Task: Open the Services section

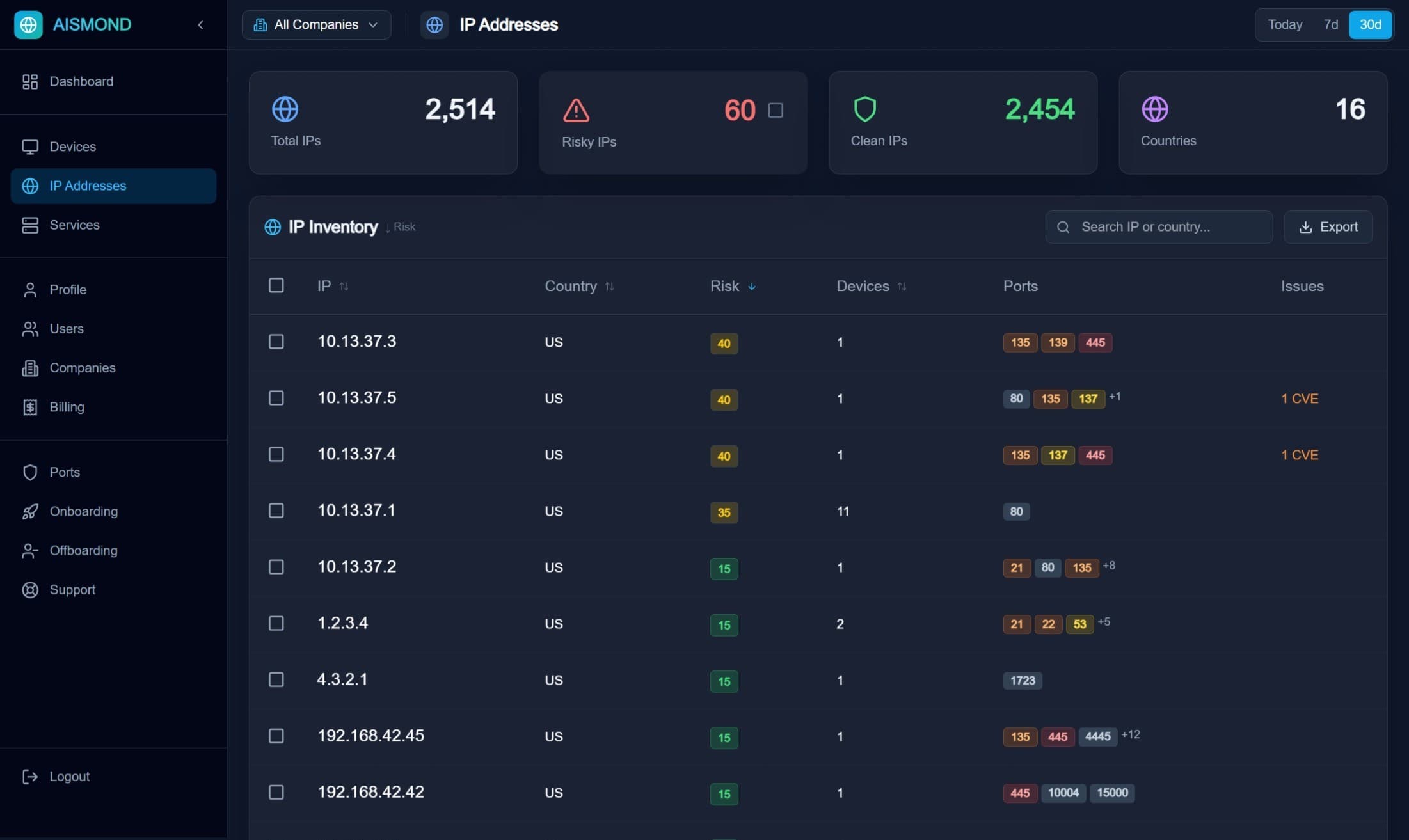Action: pyautogui.click(x=75, y=225)
